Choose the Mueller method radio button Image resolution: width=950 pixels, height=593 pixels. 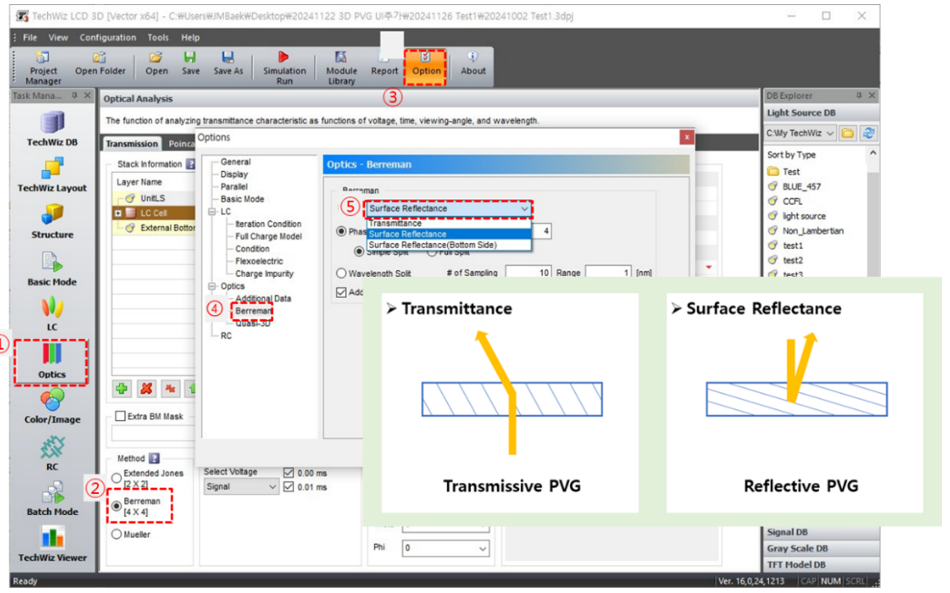(x=117, y=534)
